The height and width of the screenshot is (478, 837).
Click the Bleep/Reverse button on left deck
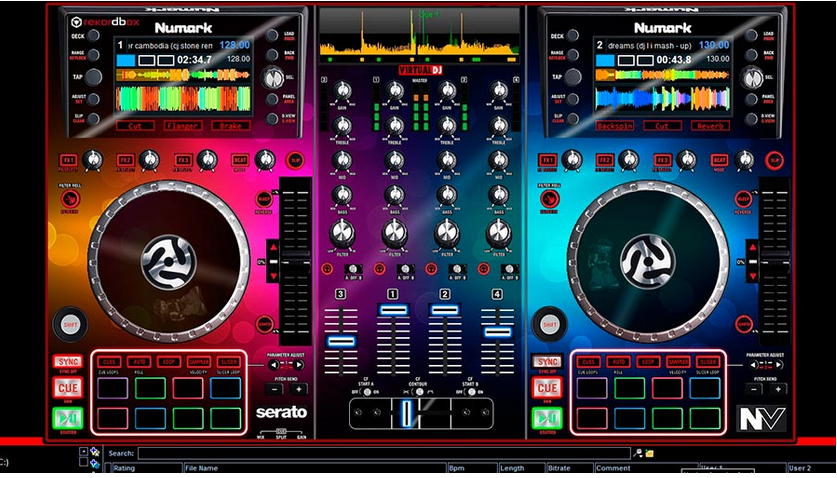(x=264, y=199)
